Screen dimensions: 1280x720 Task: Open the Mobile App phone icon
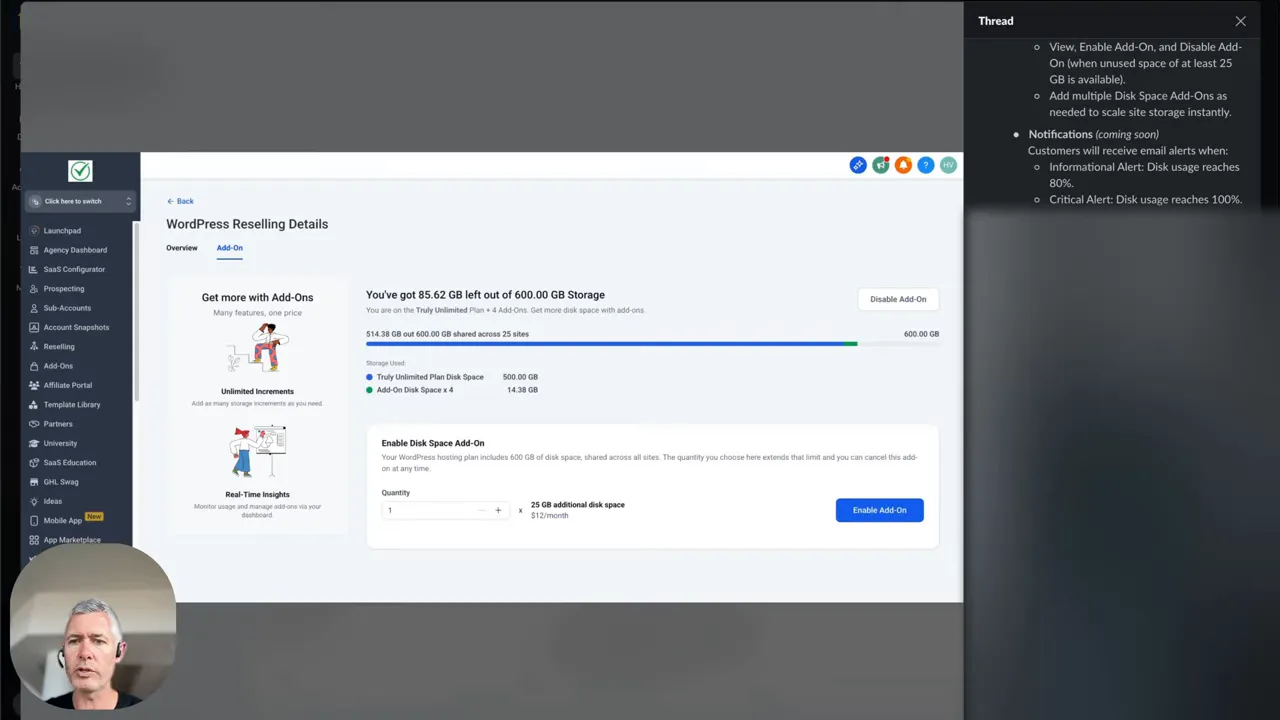[x=34, y=521]
